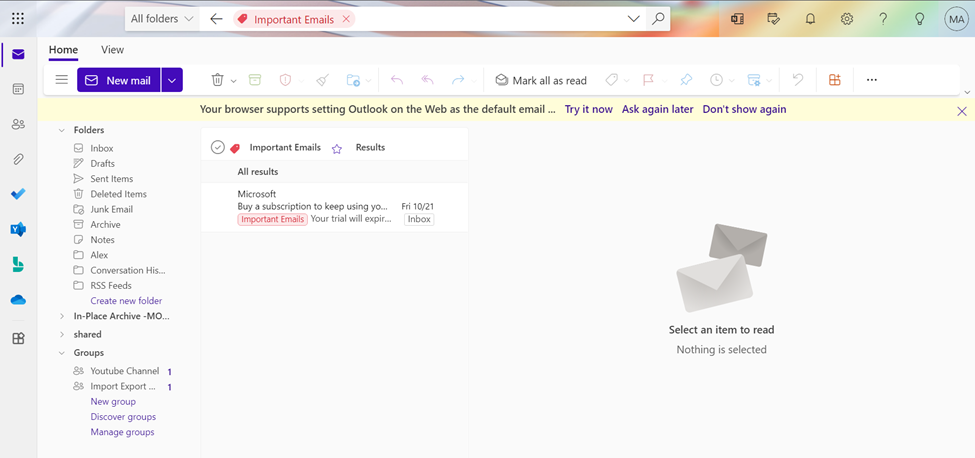
Task: Open the app launcher grid icon
Action: [18, 19]
